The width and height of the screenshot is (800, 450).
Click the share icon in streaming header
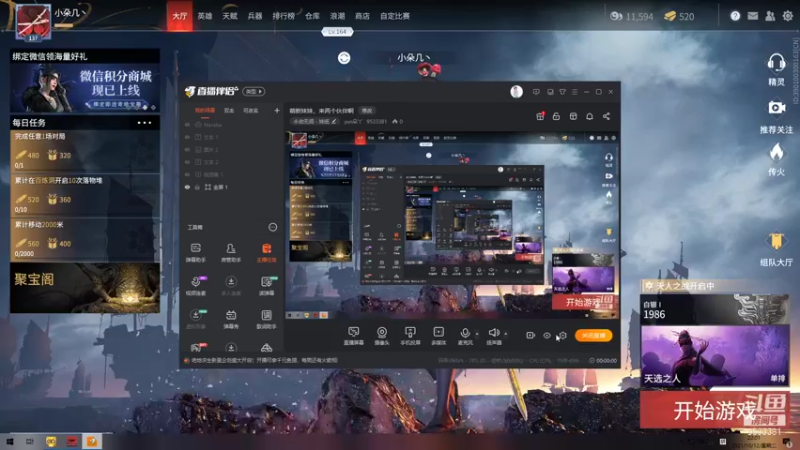click(606, 116)
